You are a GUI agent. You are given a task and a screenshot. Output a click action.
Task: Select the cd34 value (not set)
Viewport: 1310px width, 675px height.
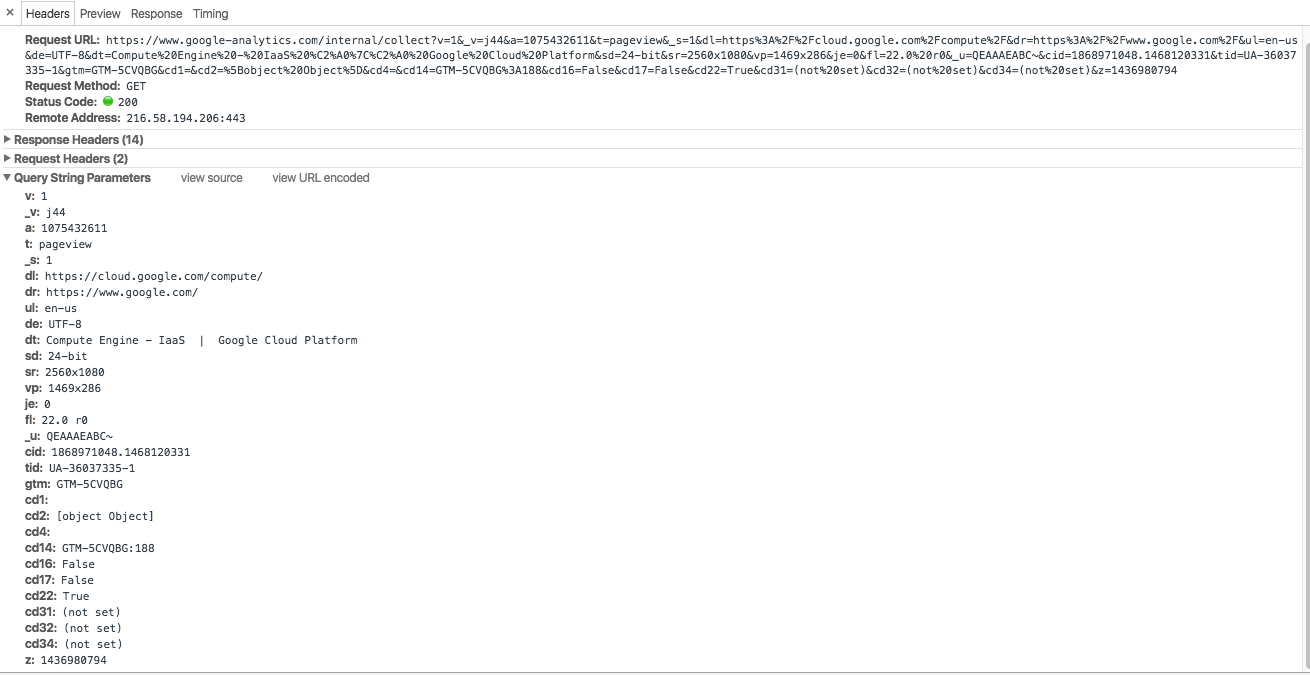pos(93,644)
